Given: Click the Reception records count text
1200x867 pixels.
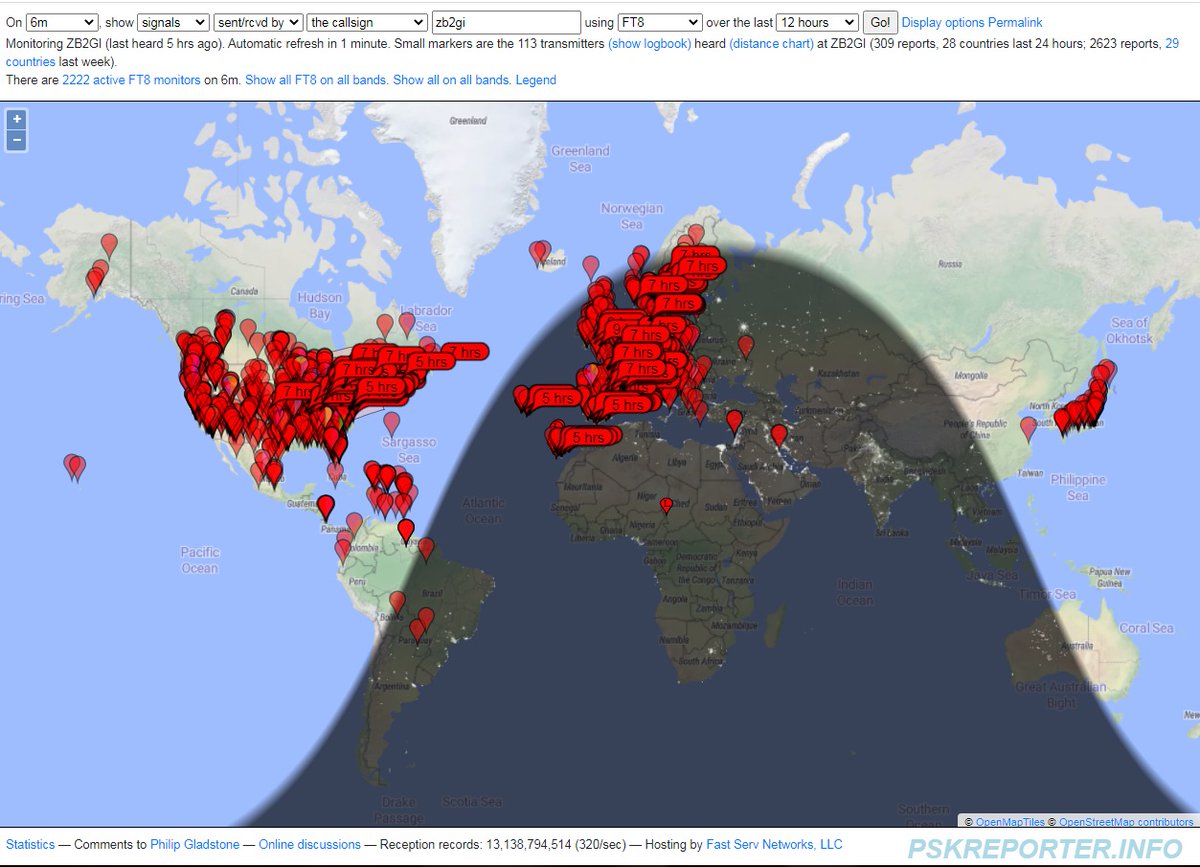Looking at the screenshot, I should [x=509, y=845].
